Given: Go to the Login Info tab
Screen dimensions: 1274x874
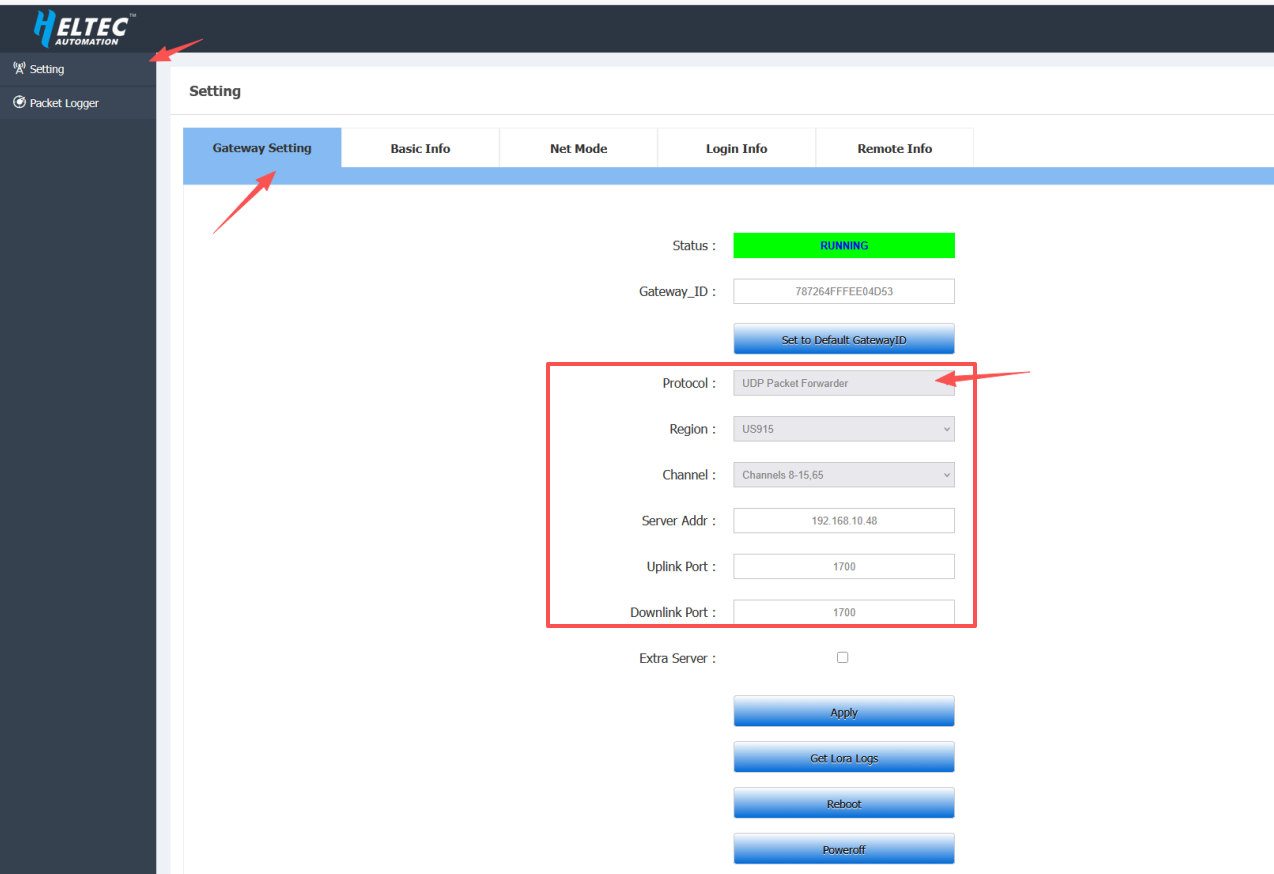Looking at the screenshot, I should coord(736,148).
